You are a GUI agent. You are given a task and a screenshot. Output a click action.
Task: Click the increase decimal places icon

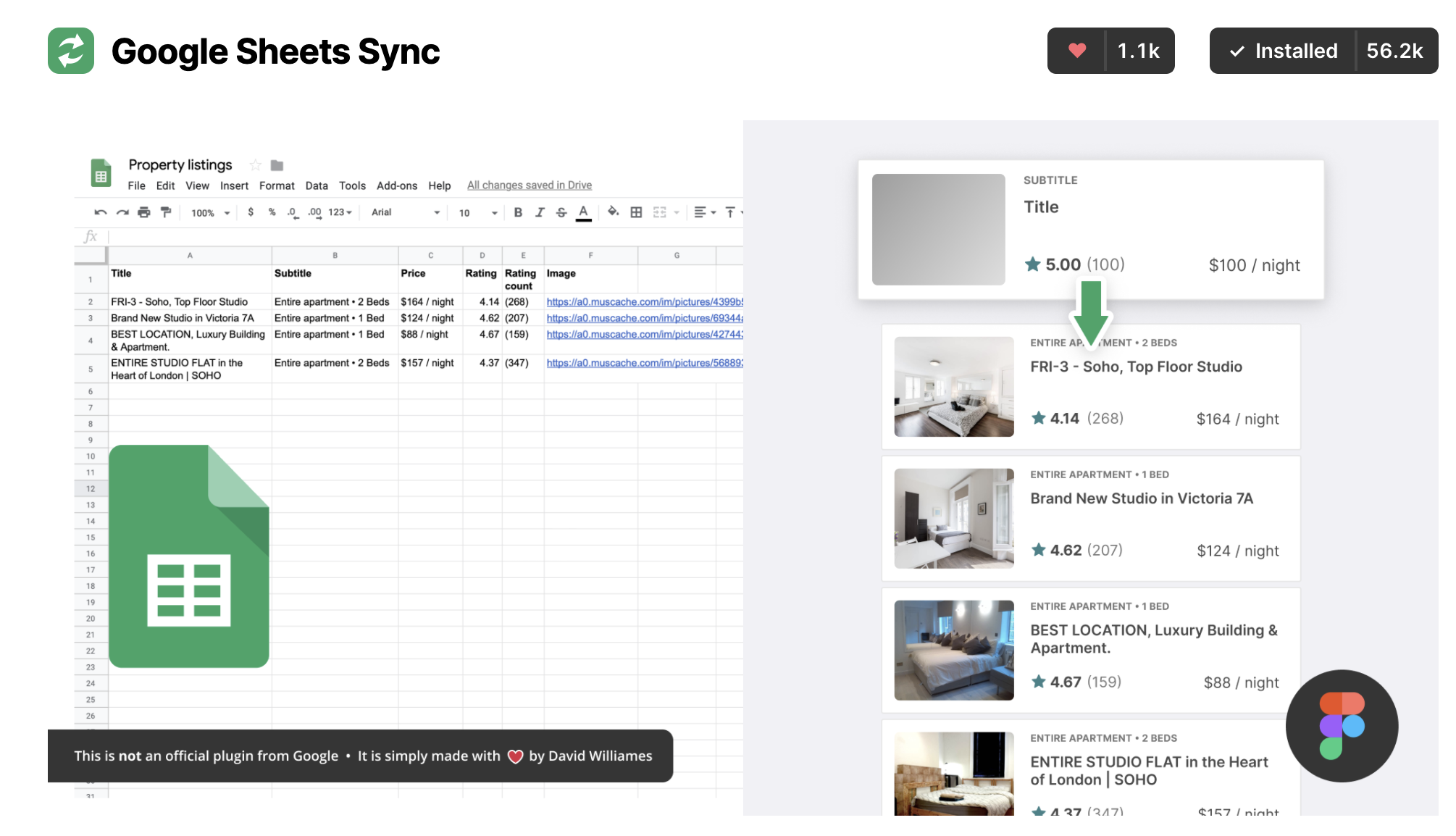point(314,212)
